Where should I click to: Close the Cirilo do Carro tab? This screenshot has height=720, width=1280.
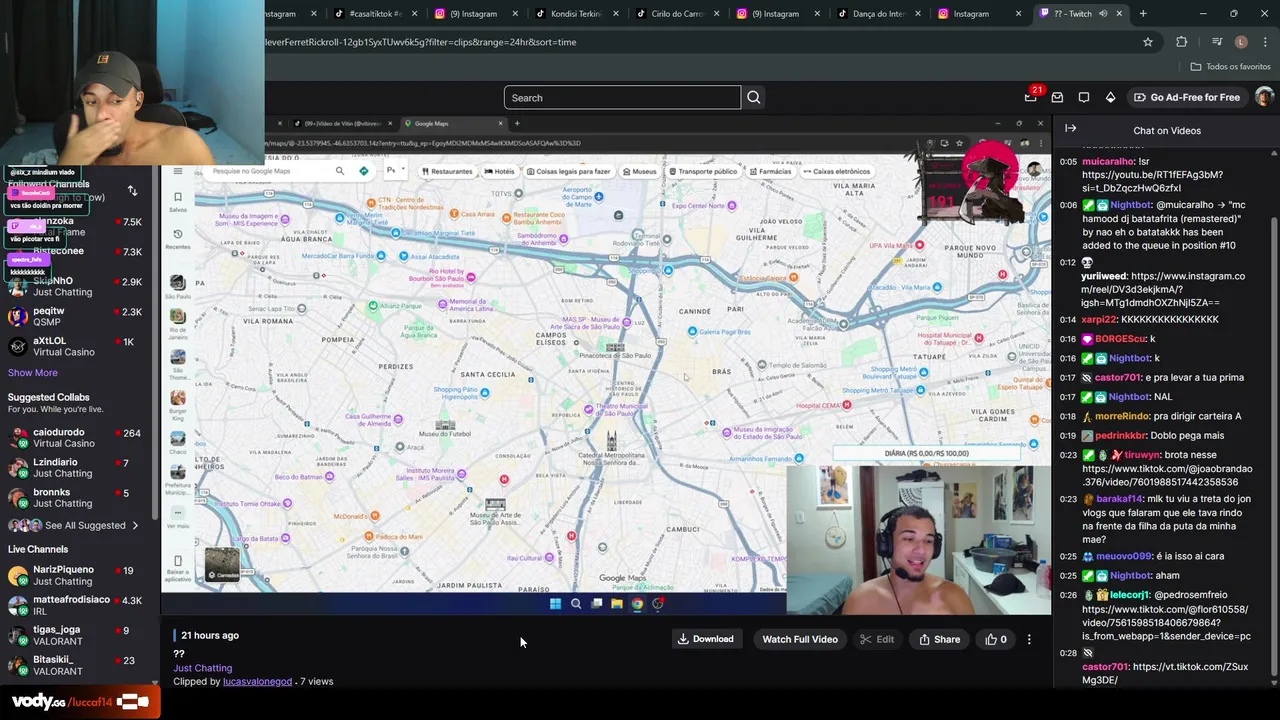click(717, 13)
